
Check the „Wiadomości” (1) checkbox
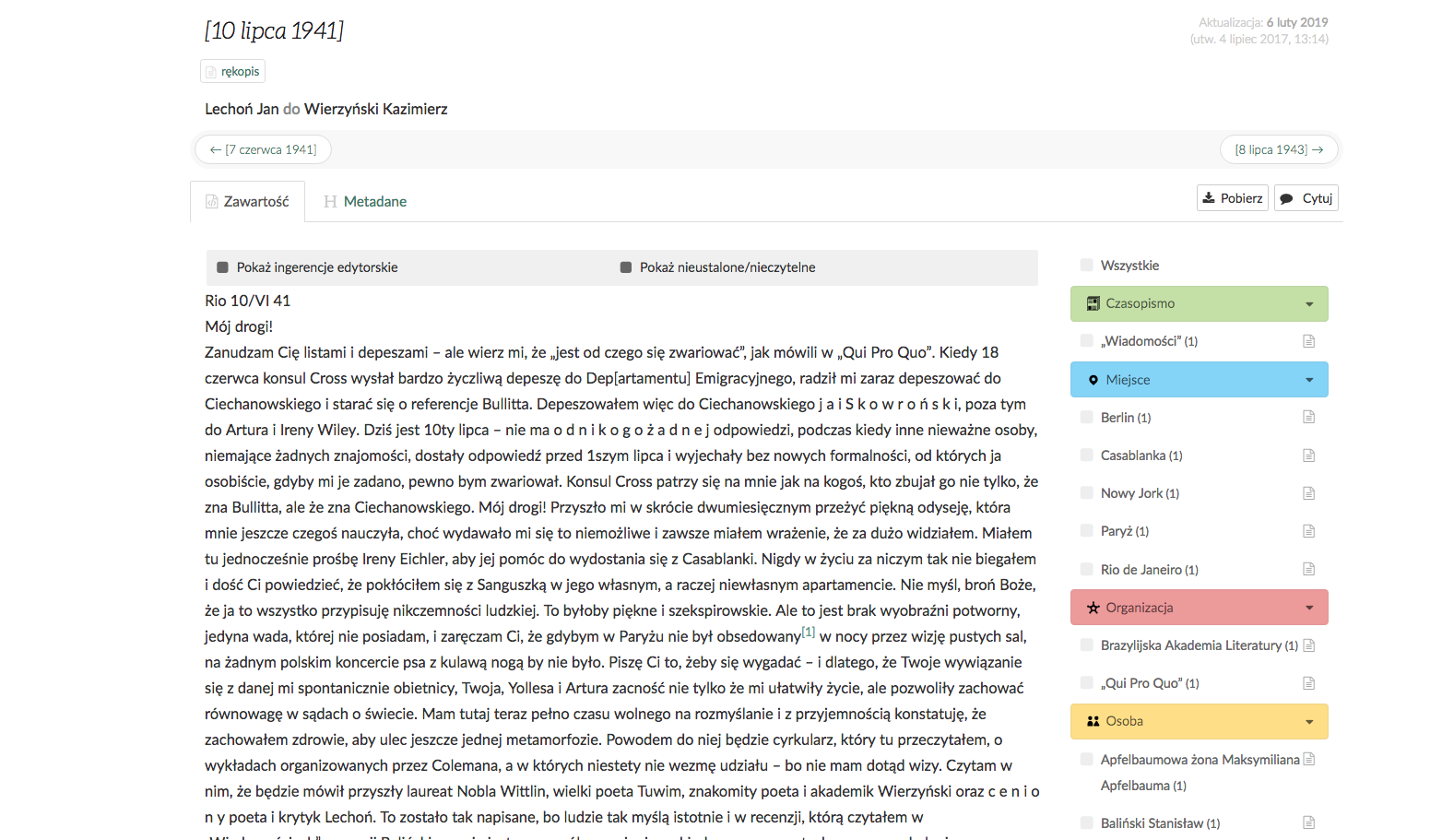tap(1087, 341)
